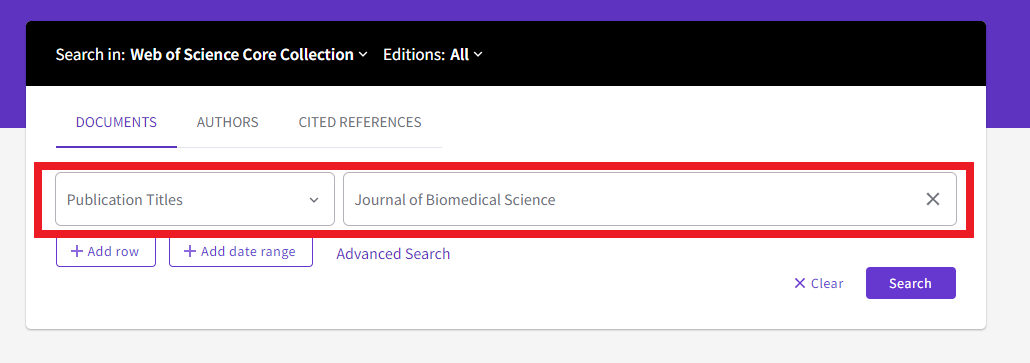Viewport: 1030px width, 363px height.
Task: Add a date range filter
Action: pos(240,251)
